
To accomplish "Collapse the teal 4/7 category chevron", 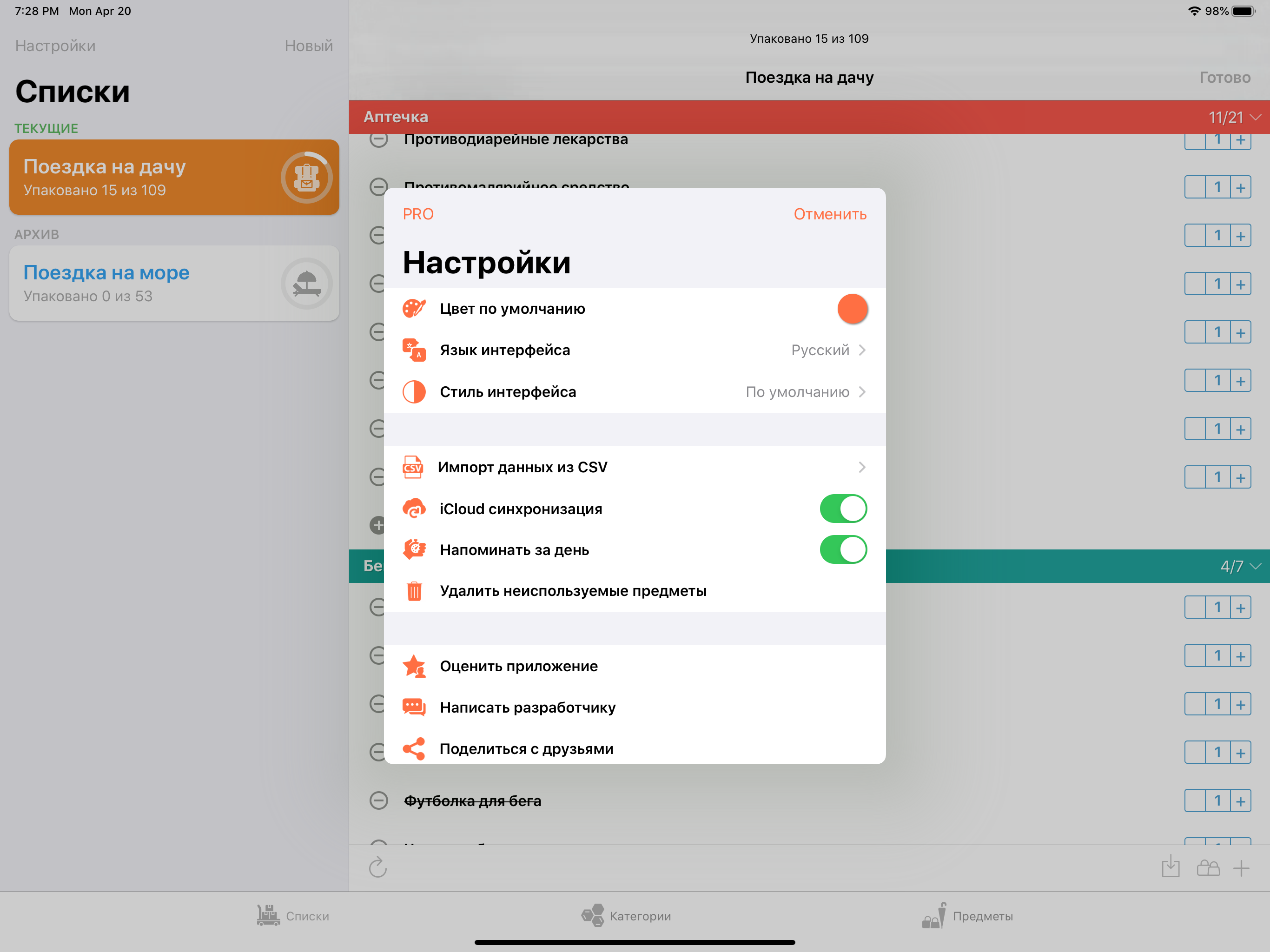I will (1256, 566).
